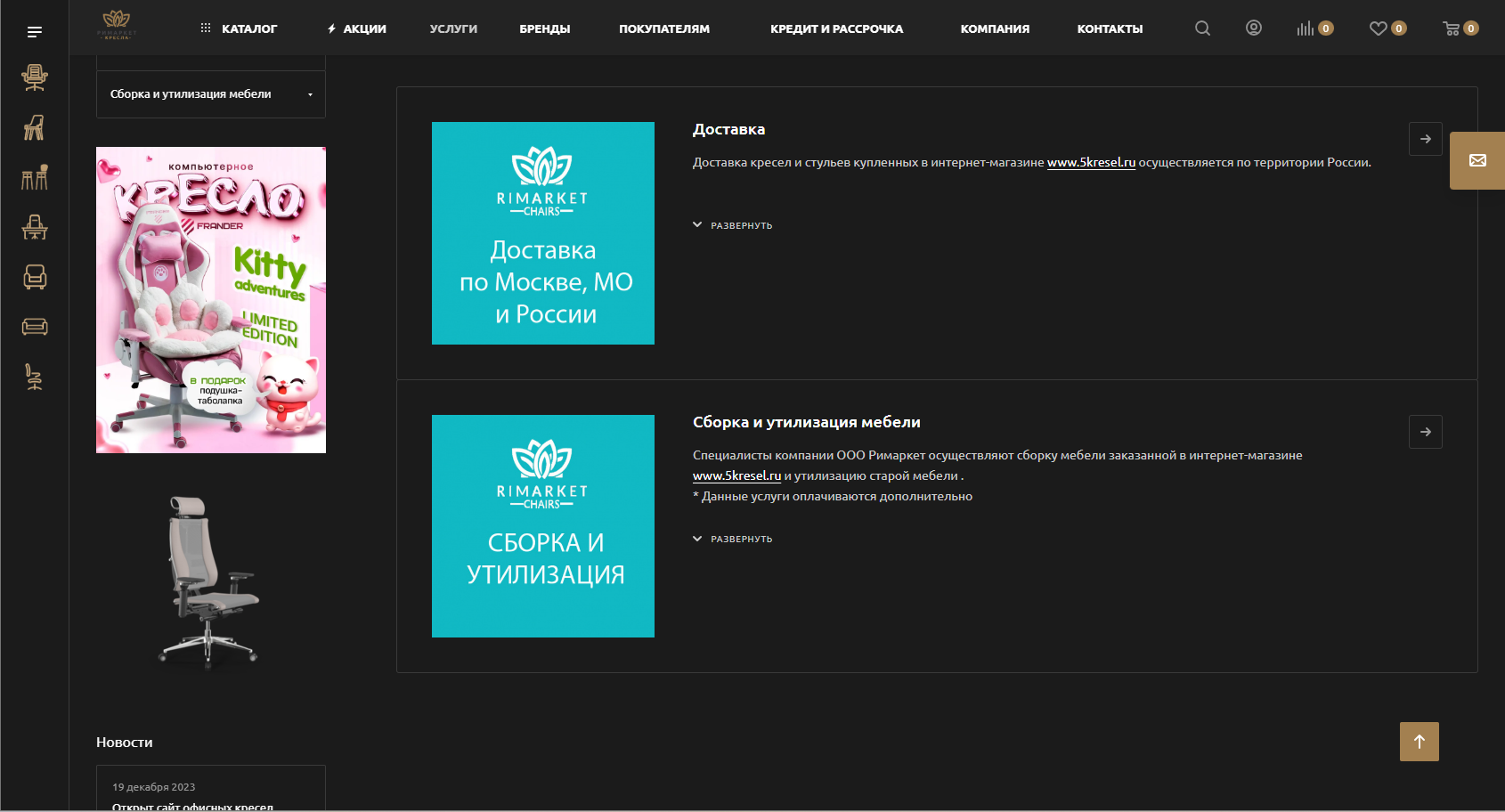The image size is (1505, 812).
Task: Click the arrow button beside Доставка
Action: (1426, 139)
